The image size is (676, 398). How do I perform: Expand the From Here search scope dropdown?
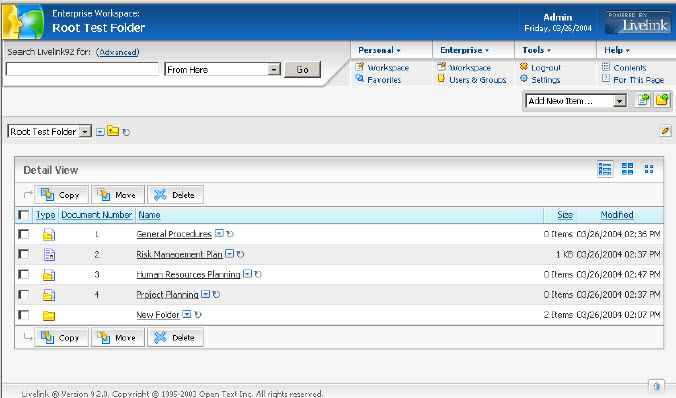222,69
